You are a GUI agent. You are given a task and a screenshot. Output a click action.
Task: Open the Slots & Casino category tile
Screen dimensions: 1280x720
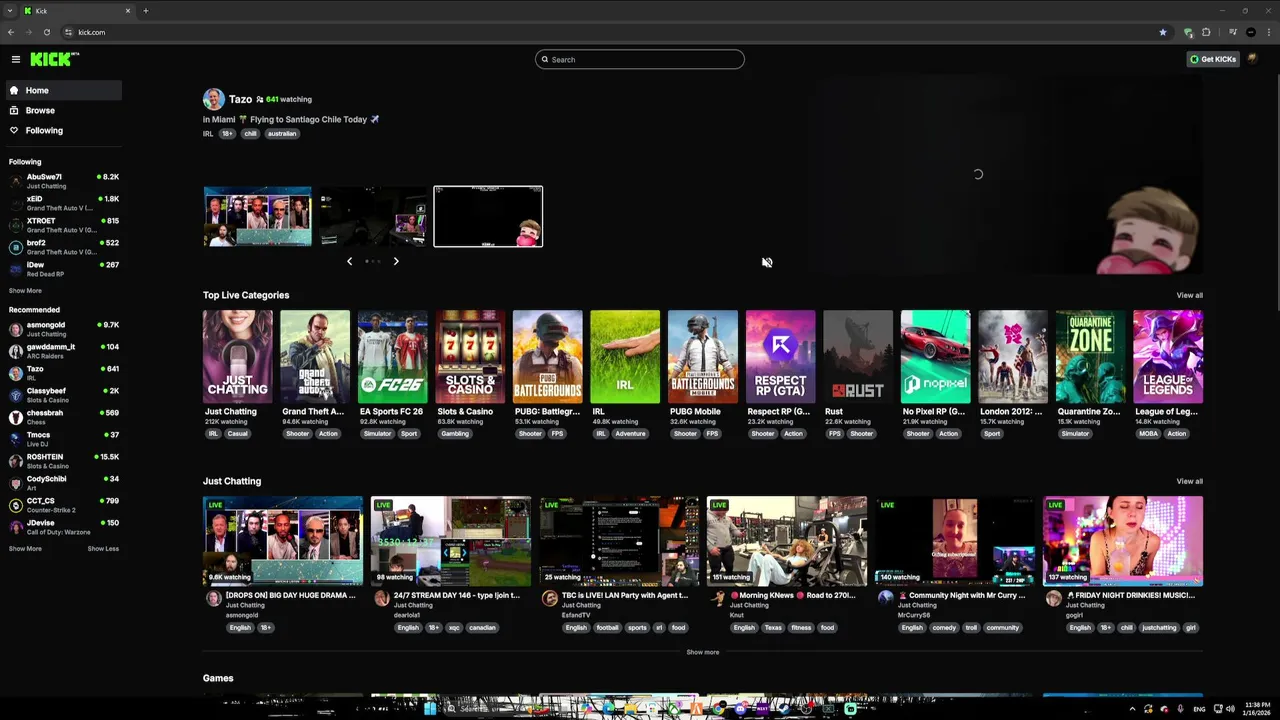(470, 357)
